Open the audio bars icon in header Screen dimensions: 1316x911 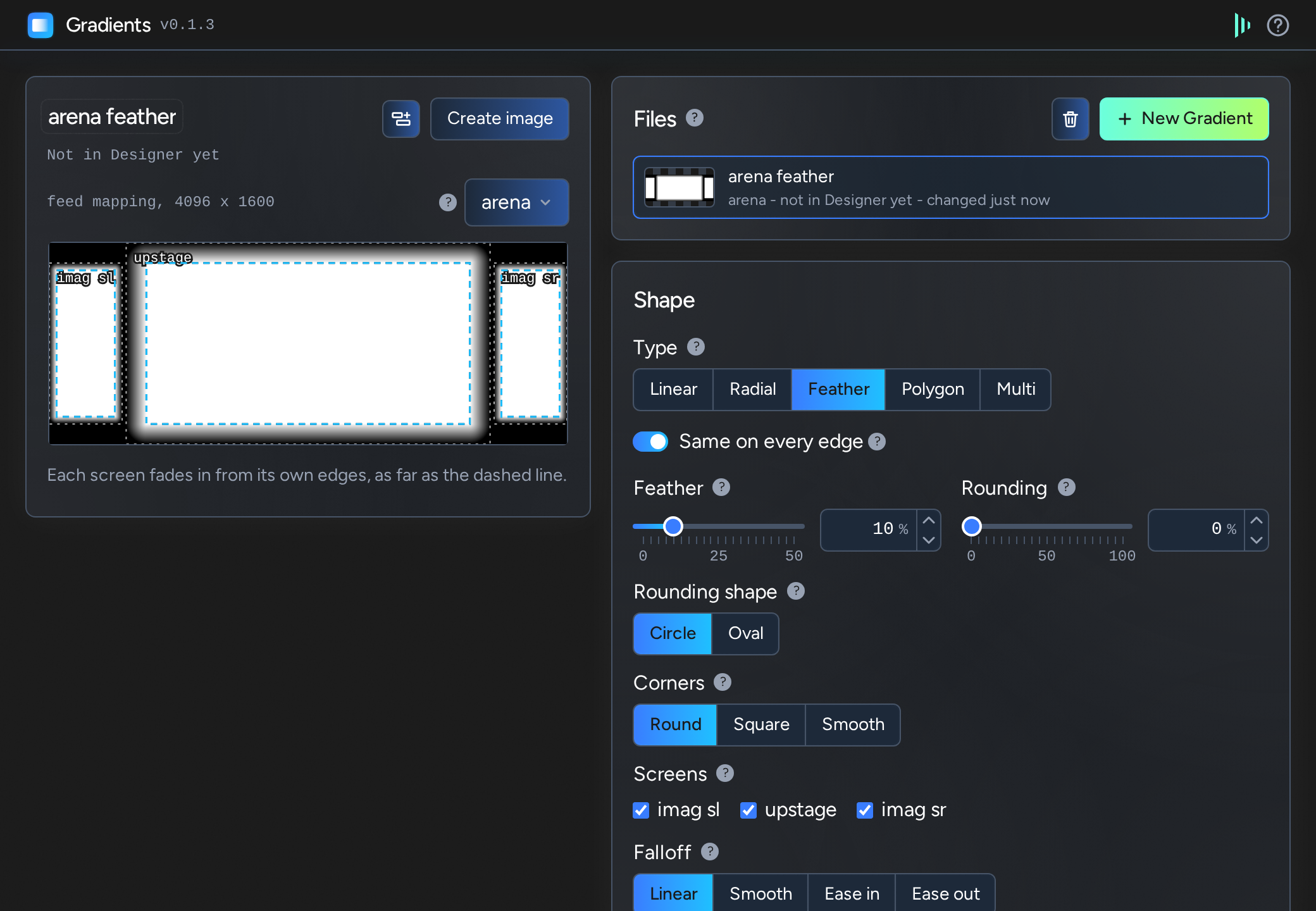(x=1242, y=25)
